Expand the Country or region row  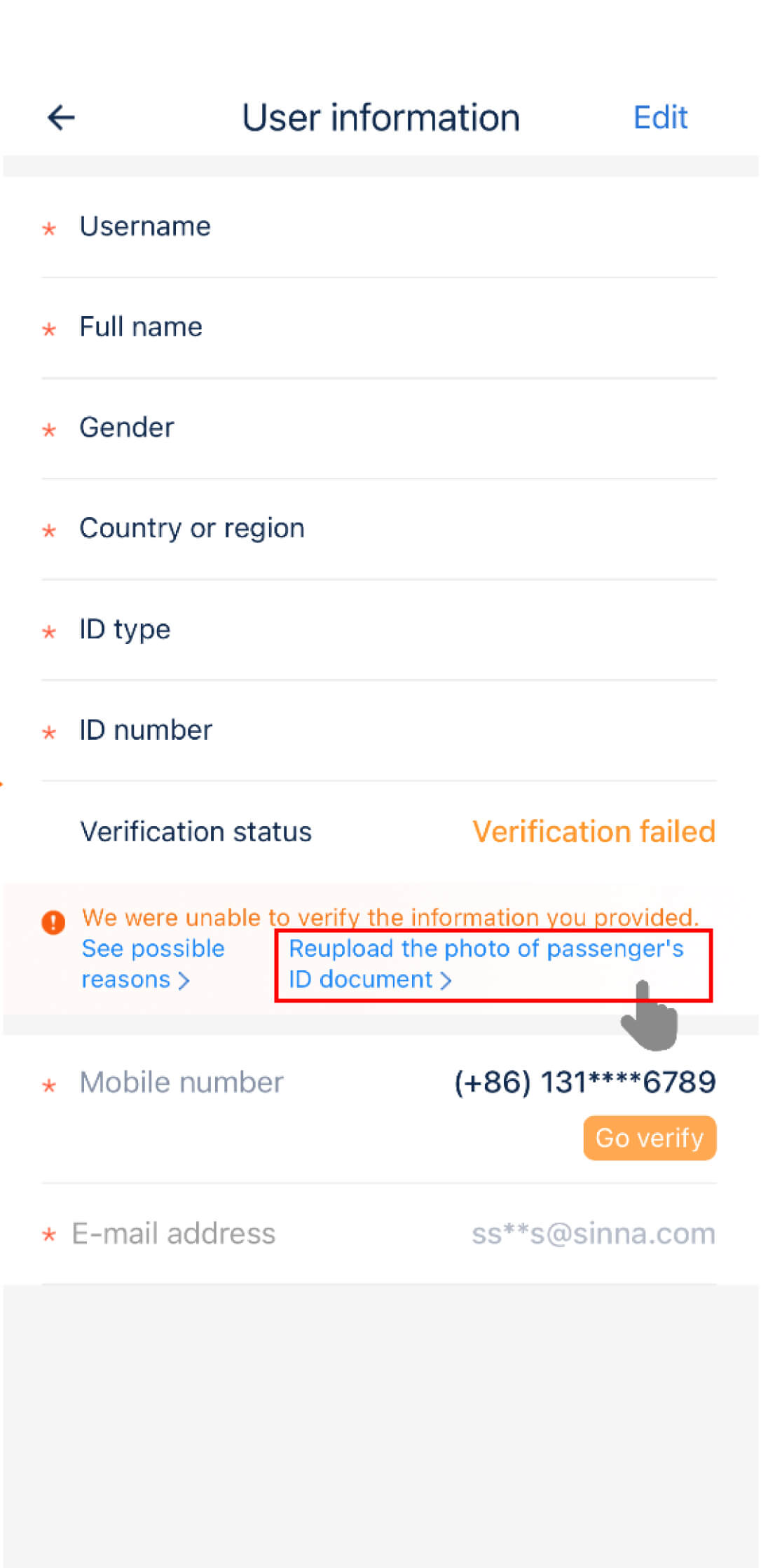tap(378, 528)
